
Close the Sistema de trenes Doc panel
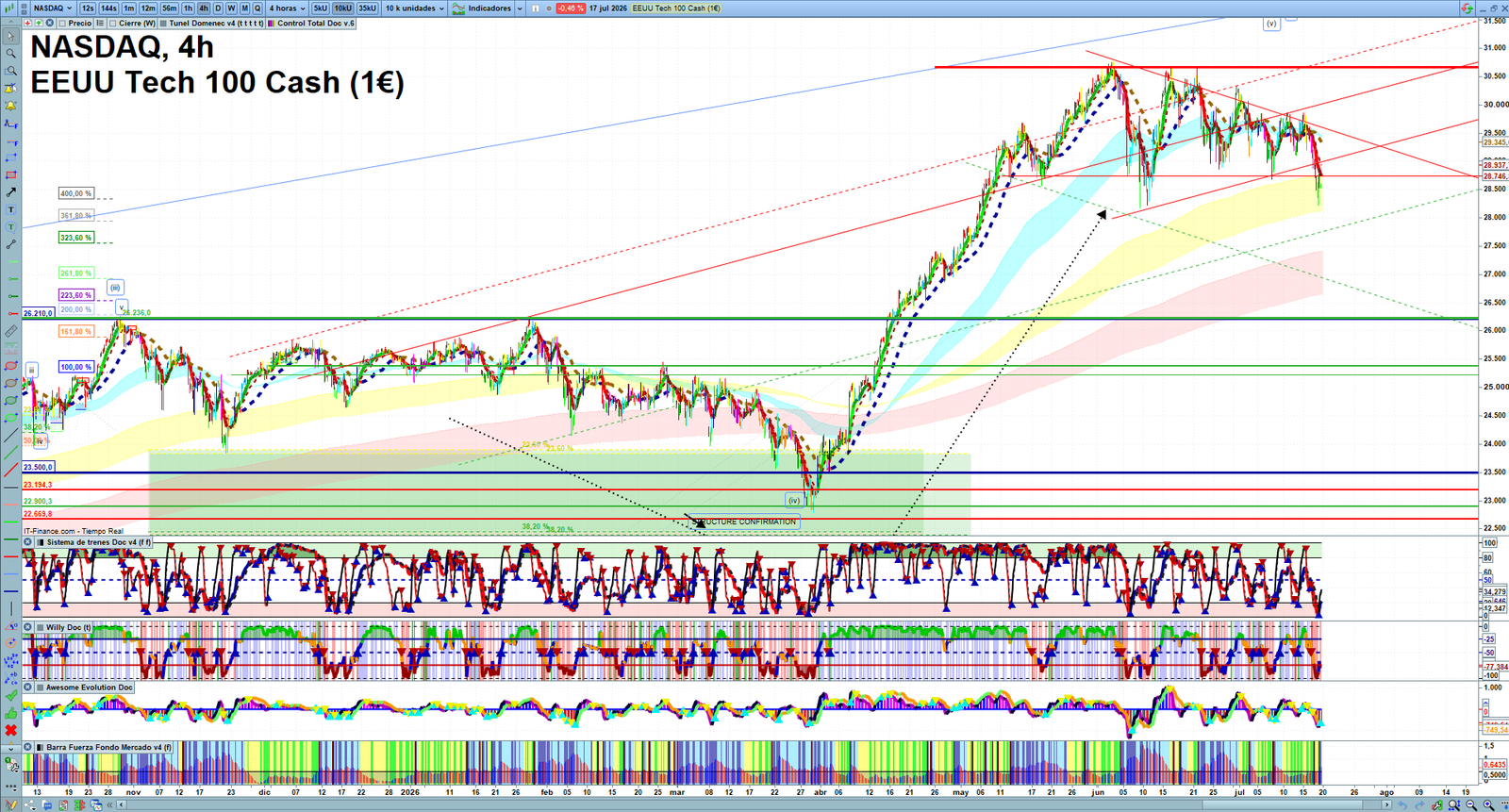pyautogui.click(x=28, y=542)
